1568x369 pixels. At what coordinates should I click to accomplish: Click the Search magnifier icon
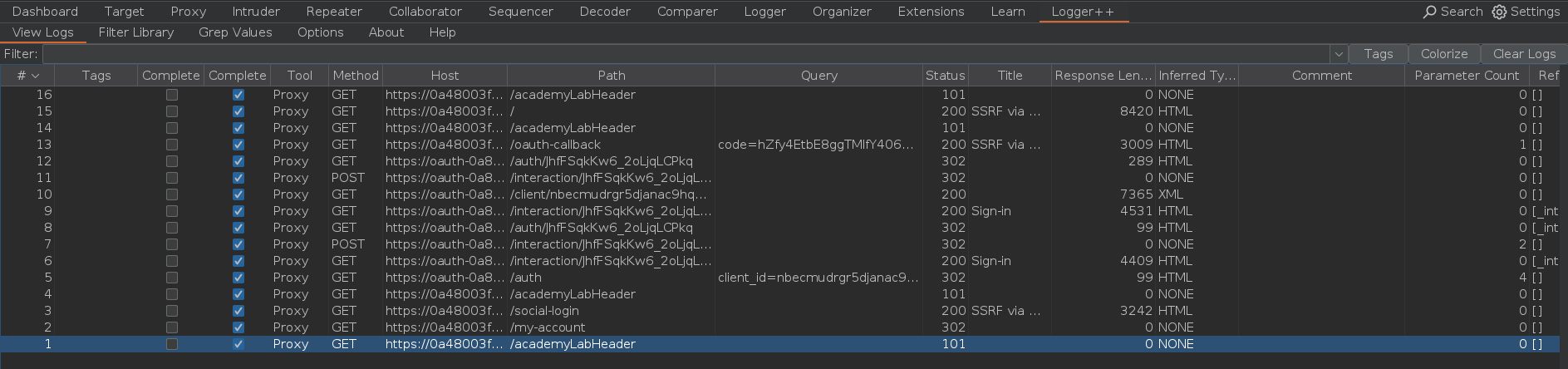1429,12
